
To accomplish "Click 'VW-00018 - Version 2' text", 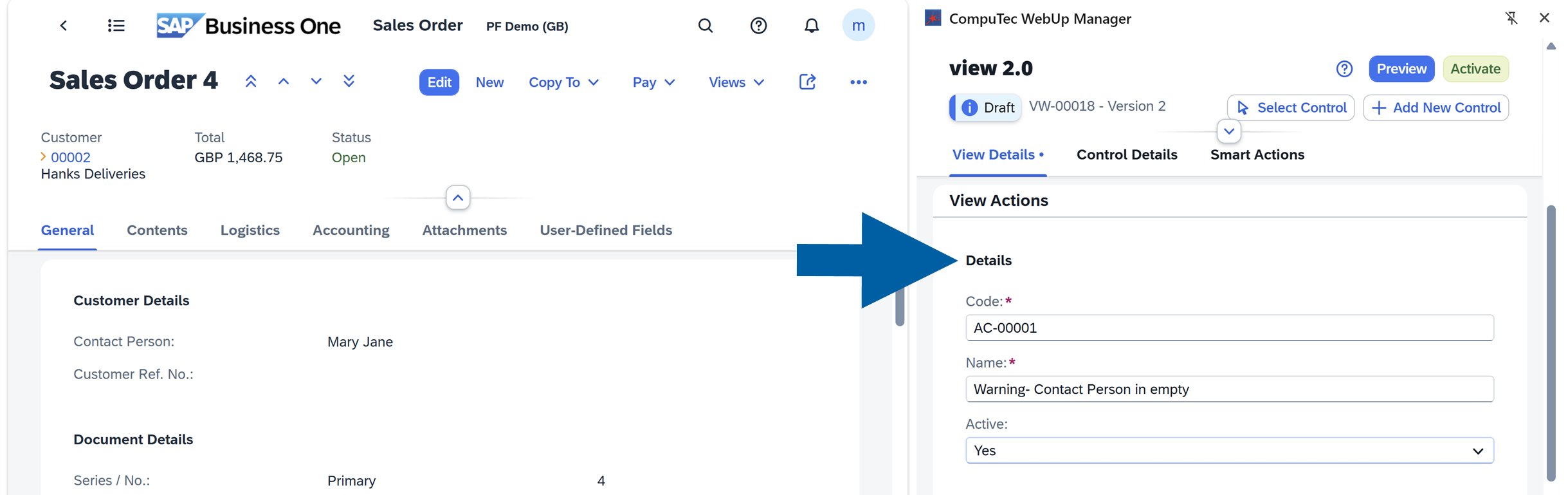I will [x=1097, y=106].
